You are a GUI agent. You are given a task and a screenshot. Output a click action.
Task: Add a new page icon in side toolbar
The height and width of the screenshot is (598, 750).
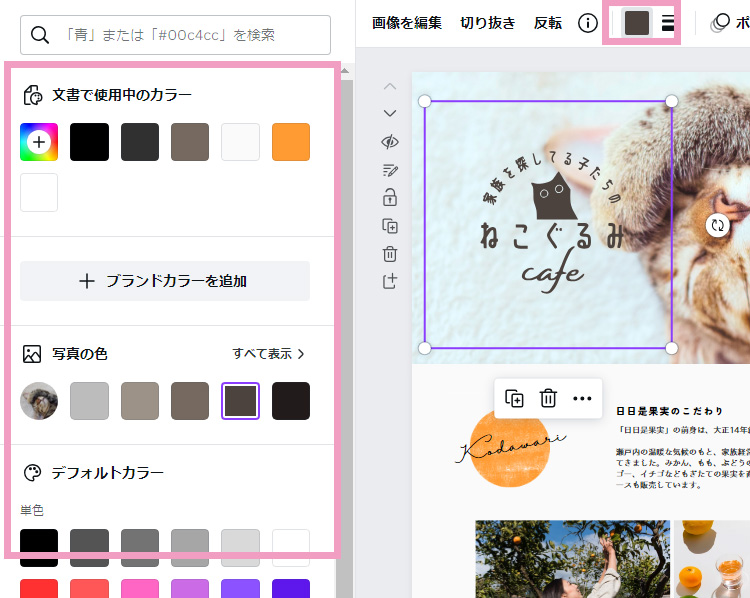click(x=390, y=281)
